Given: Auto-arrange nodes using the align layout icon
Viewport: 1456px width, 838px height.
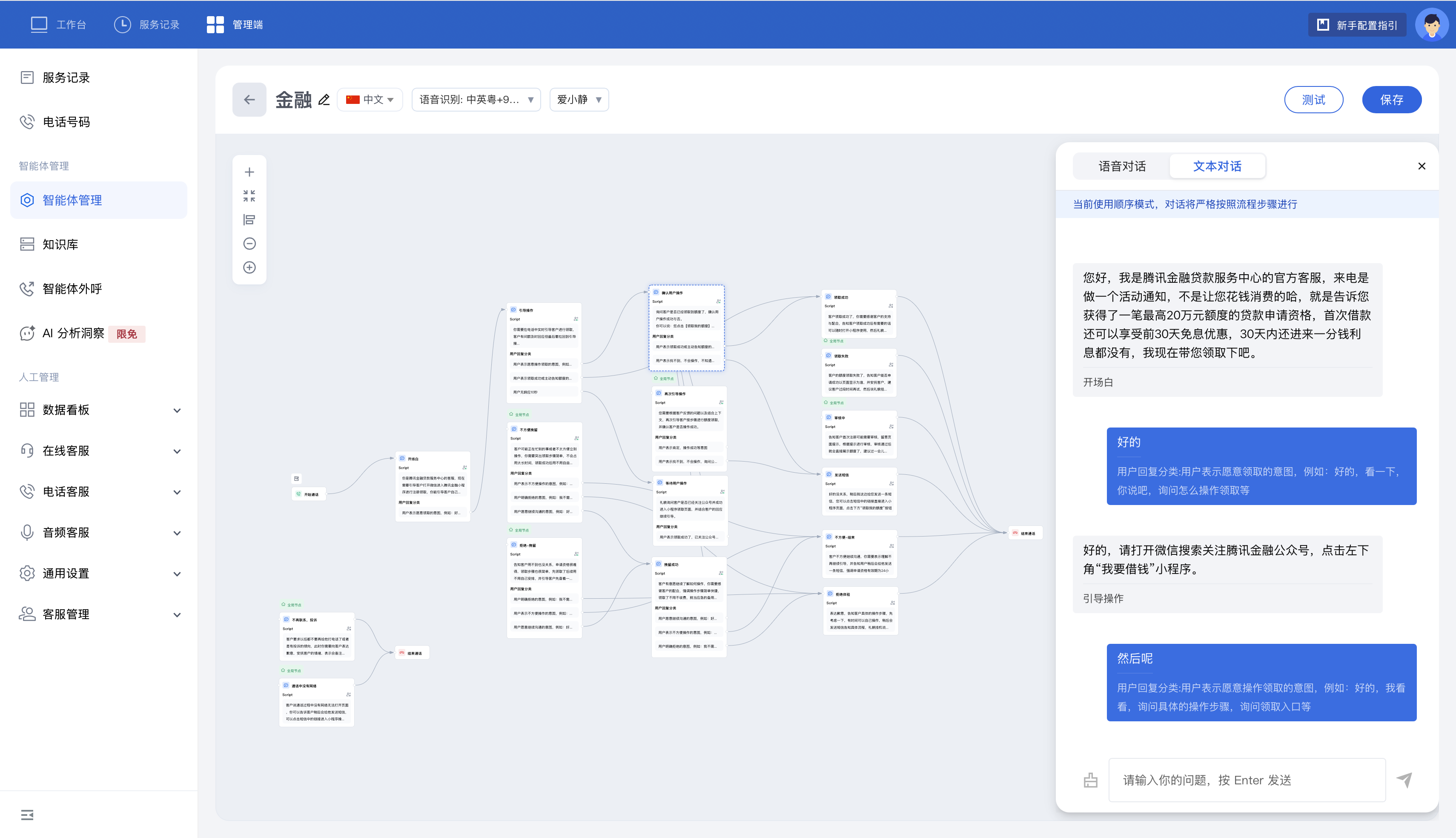Looking at the screenshot, I should click(249, 220).
